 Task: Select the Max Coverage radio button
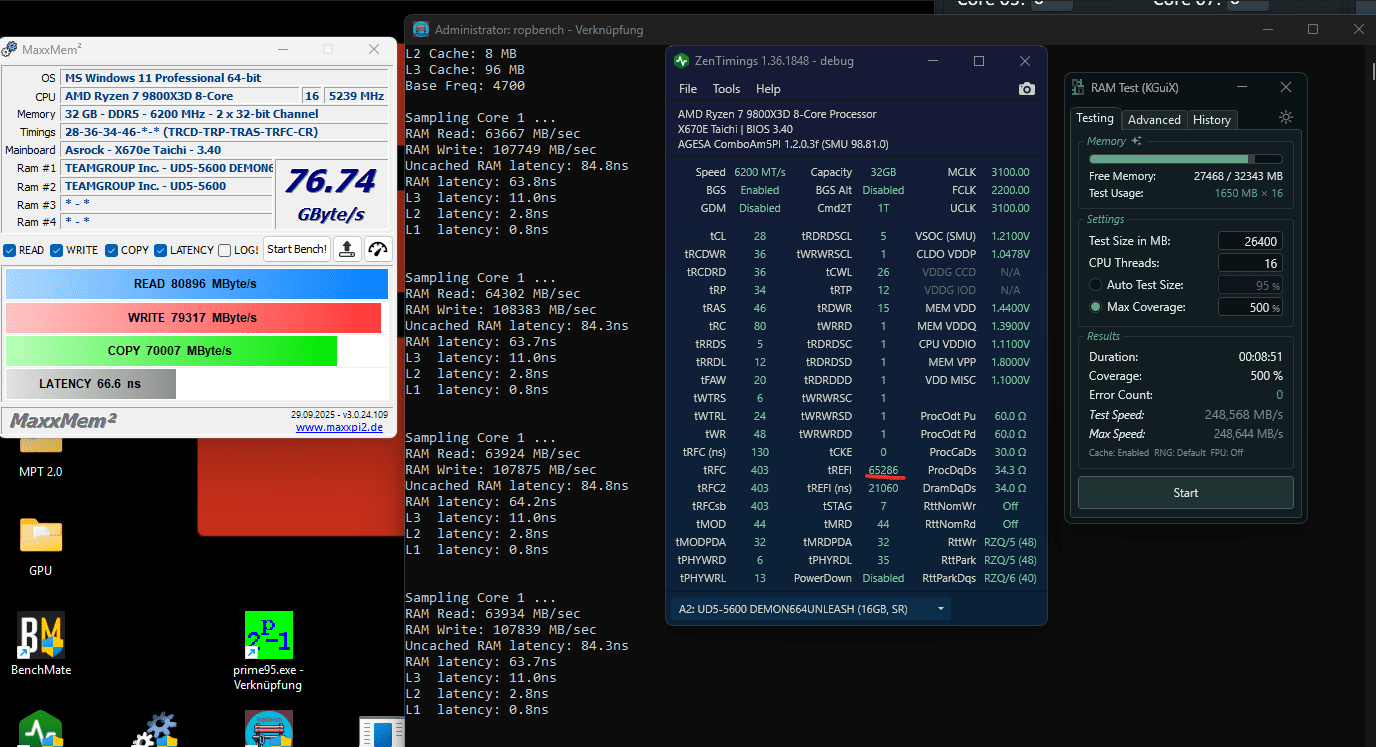pos(1096,307)
